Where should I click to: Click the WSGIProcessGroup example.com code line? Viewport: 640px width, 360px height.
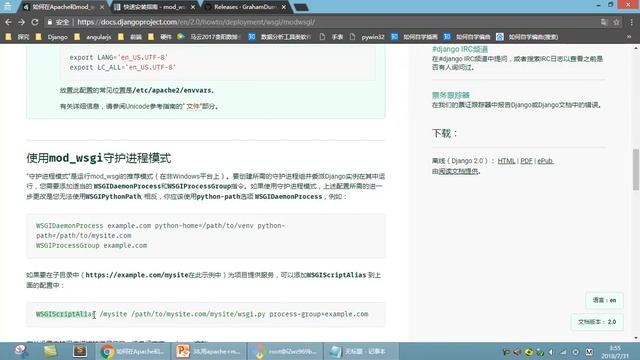click(x=91, y=245)
